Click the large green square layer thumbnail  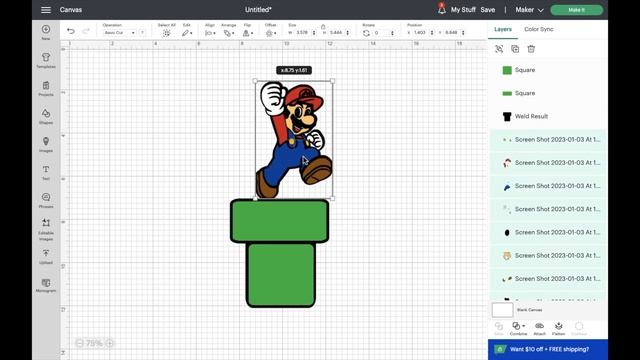tap(507, 70)
